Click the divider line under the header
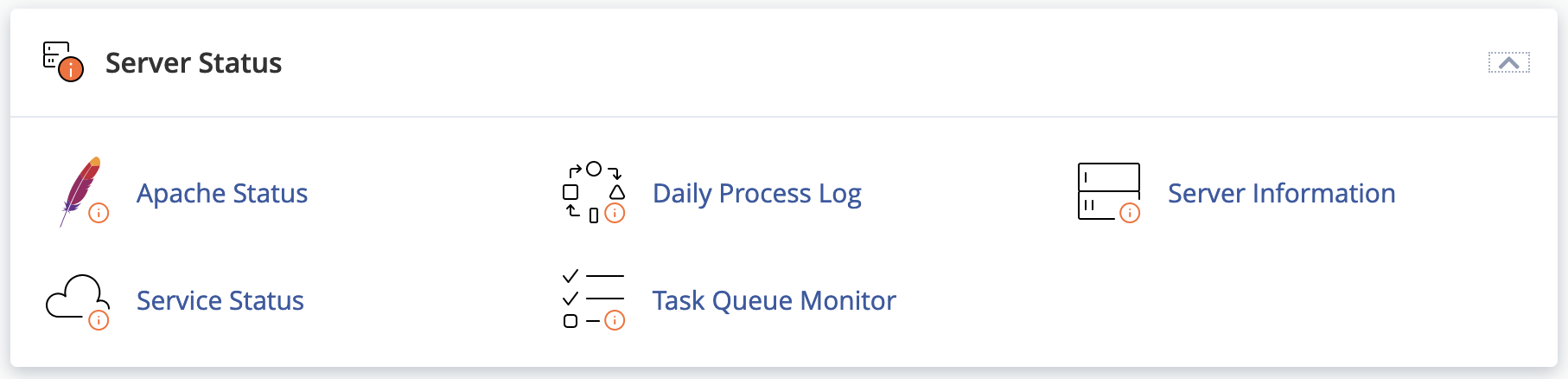Viewport: 1568px width, 379px height. click(x=783, y=117)
